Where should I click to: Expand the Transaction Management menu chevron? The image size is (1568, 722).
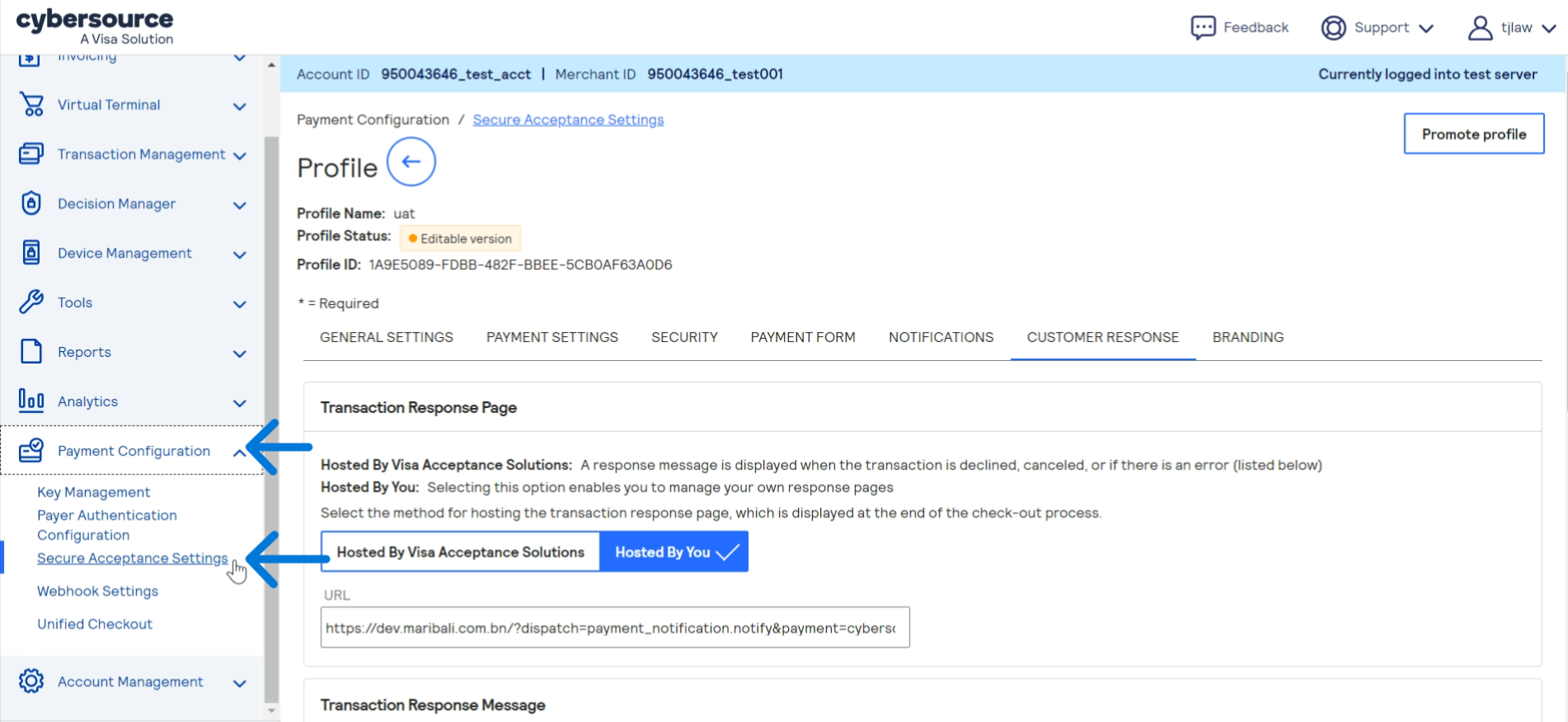240,156
